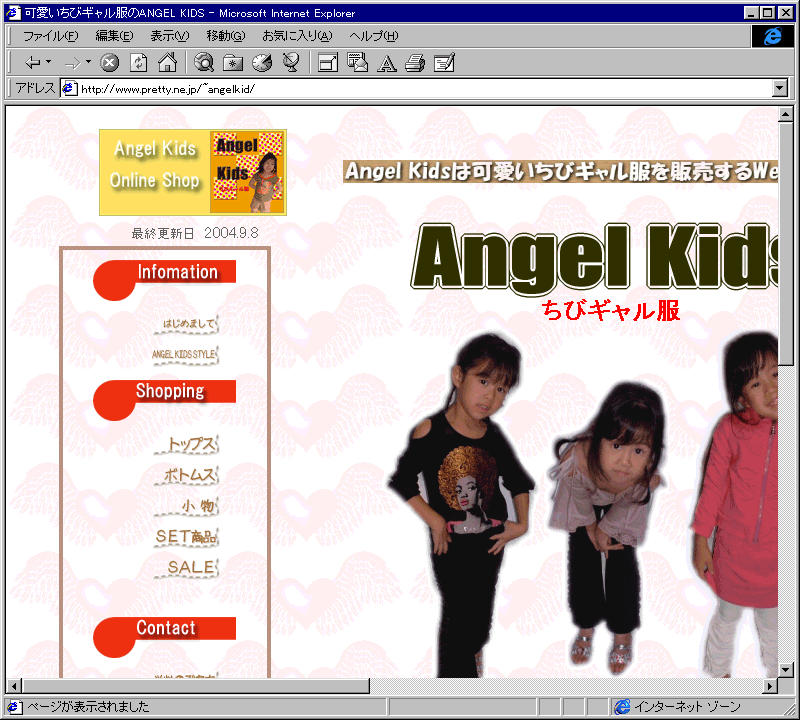Click the horizontal scrollbar thumb

[x=196, y=686]
